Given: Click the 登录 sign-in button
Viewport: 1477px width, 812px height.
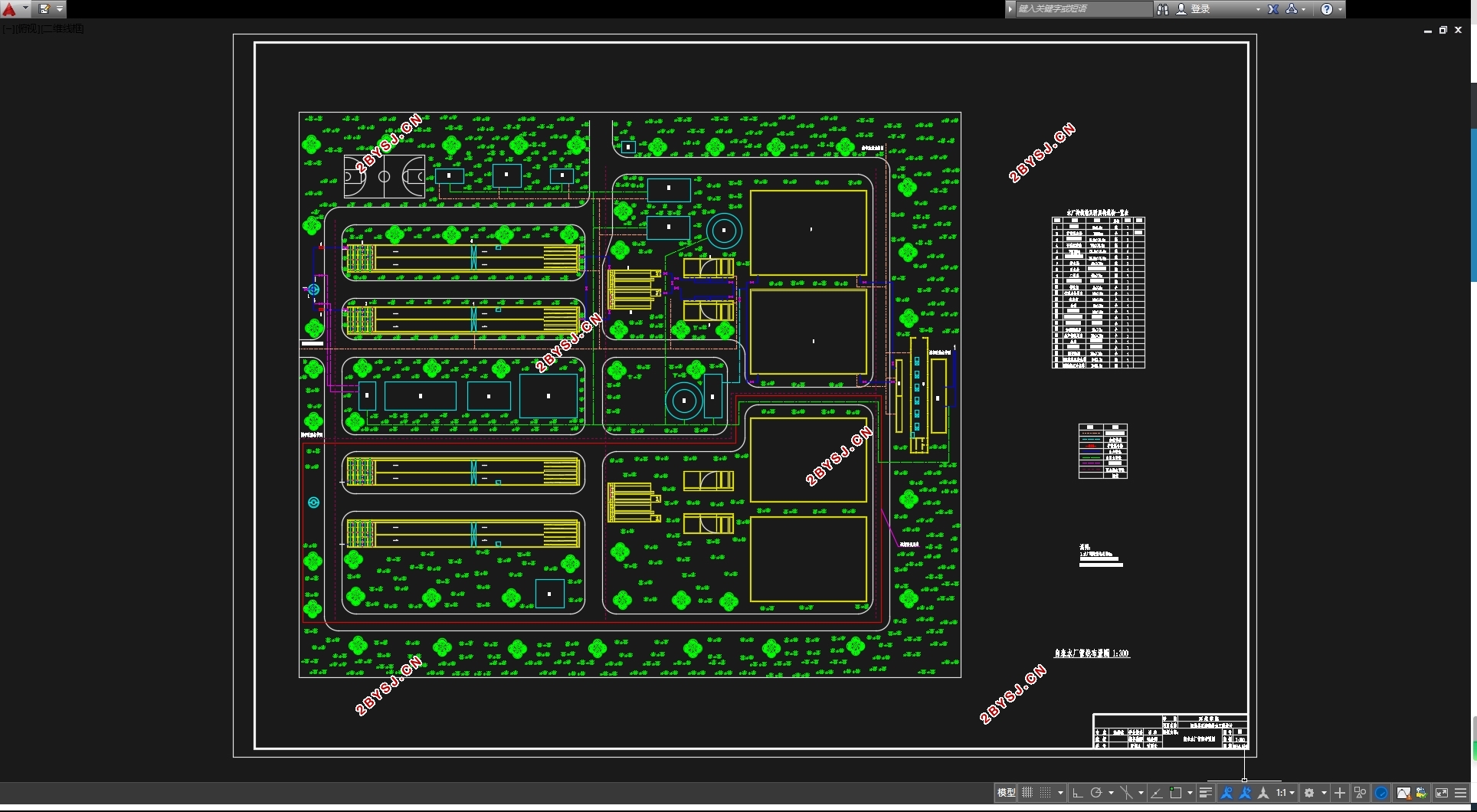Looking at the screenshot, I should point(1200,9).
